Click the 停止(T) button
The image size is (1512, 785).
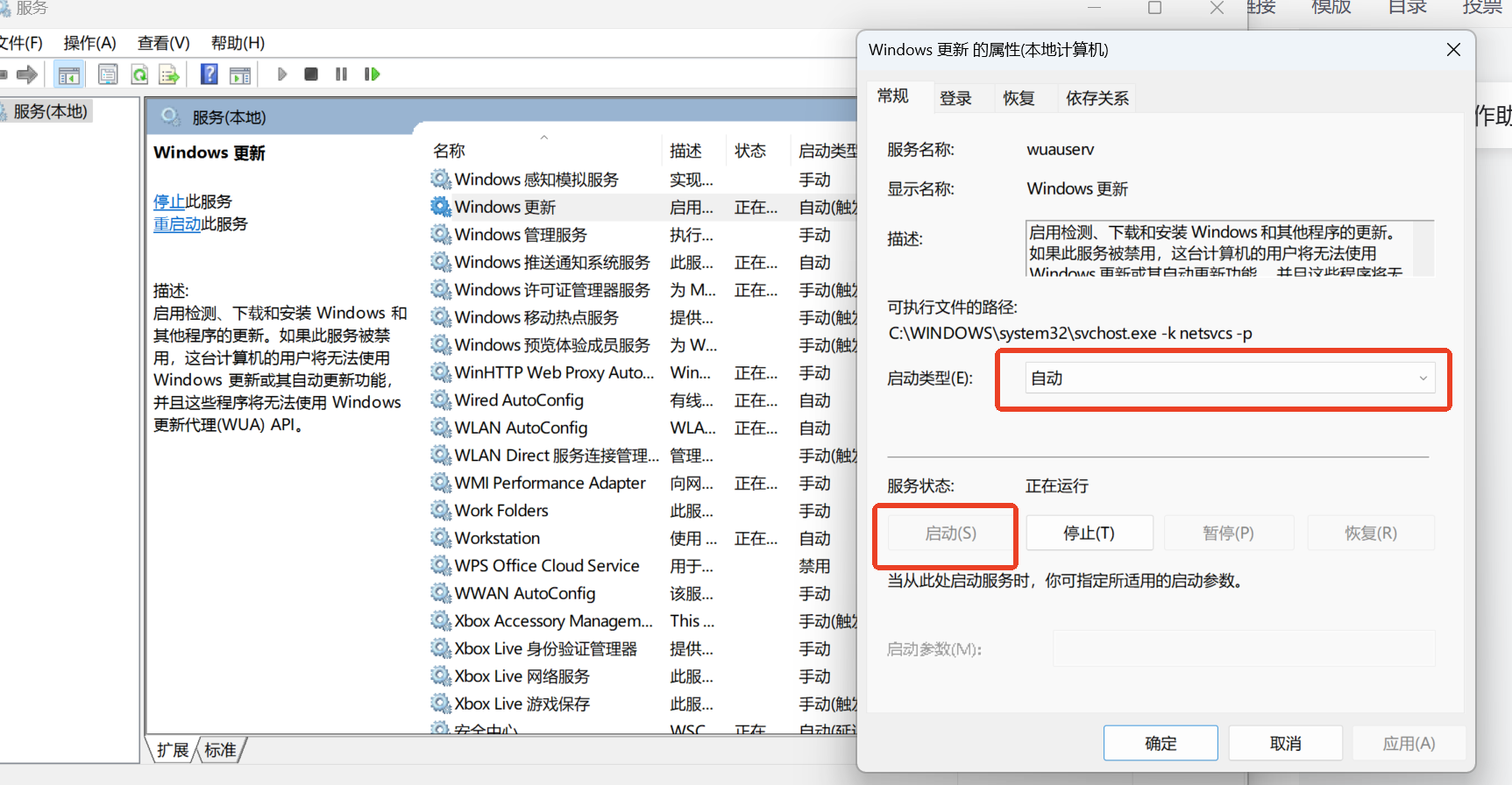(x=1090, y=533)
